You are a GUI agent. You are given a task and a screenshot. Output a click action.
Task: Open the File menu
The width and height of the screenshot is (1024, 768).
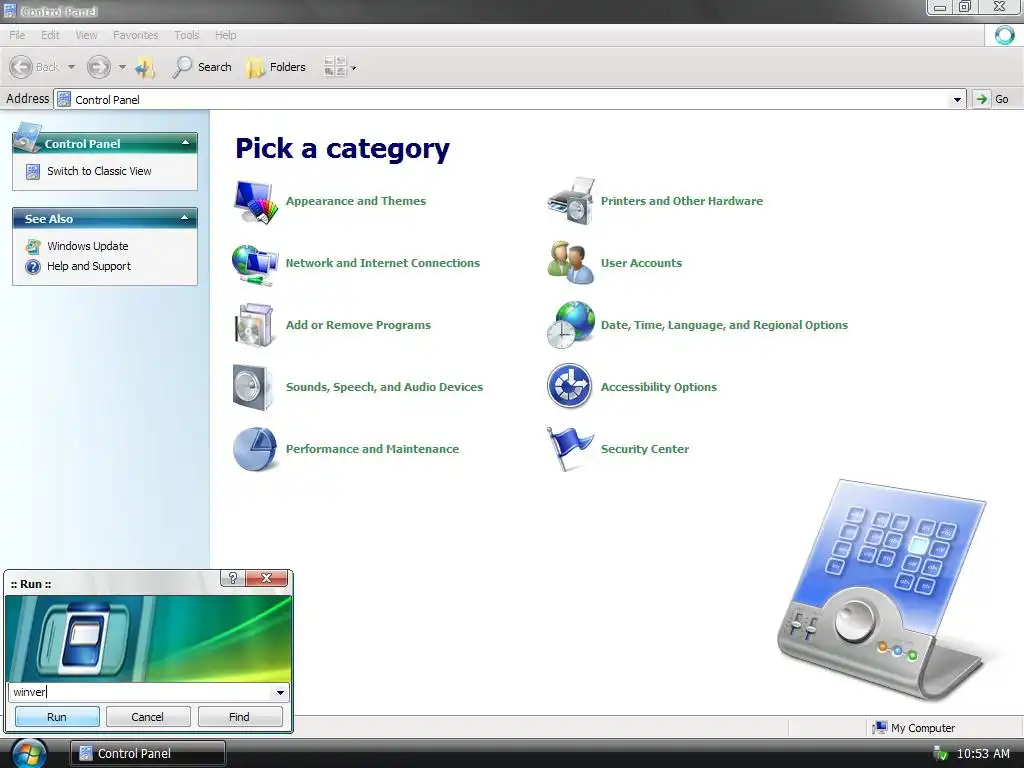[17, 35]
